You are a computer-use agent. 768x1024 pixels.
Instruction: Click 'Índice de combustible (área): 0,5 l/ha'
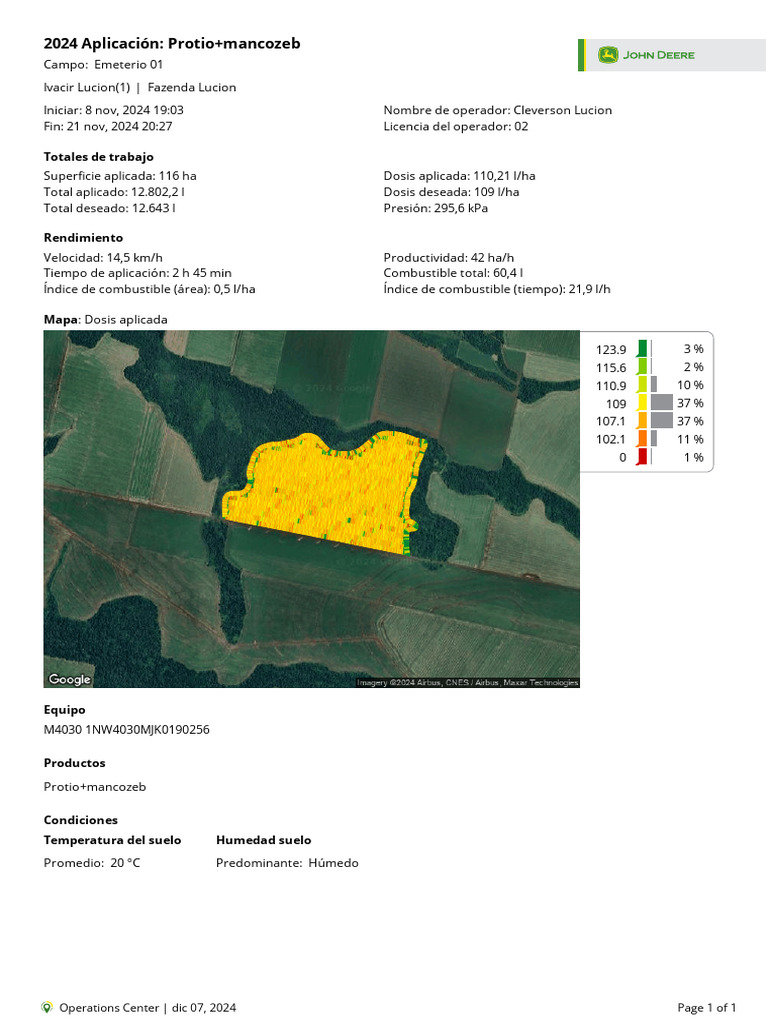point(150,289)
